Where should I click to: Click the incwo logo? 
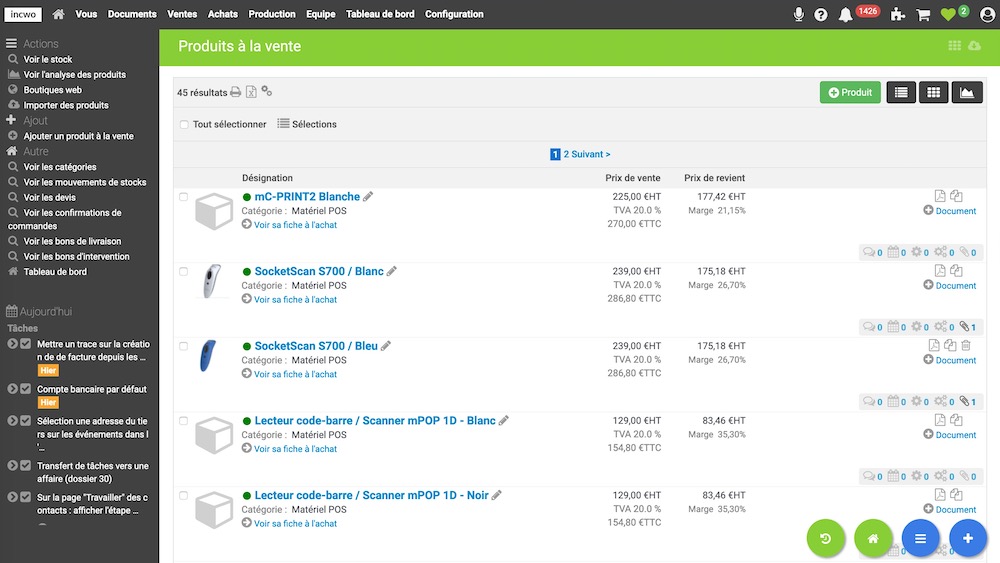pos(23,14)
